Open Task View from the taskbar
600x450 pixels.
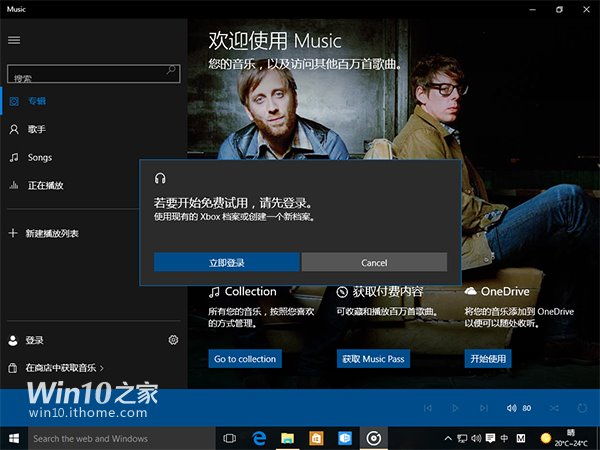click(x=229, y=439)
